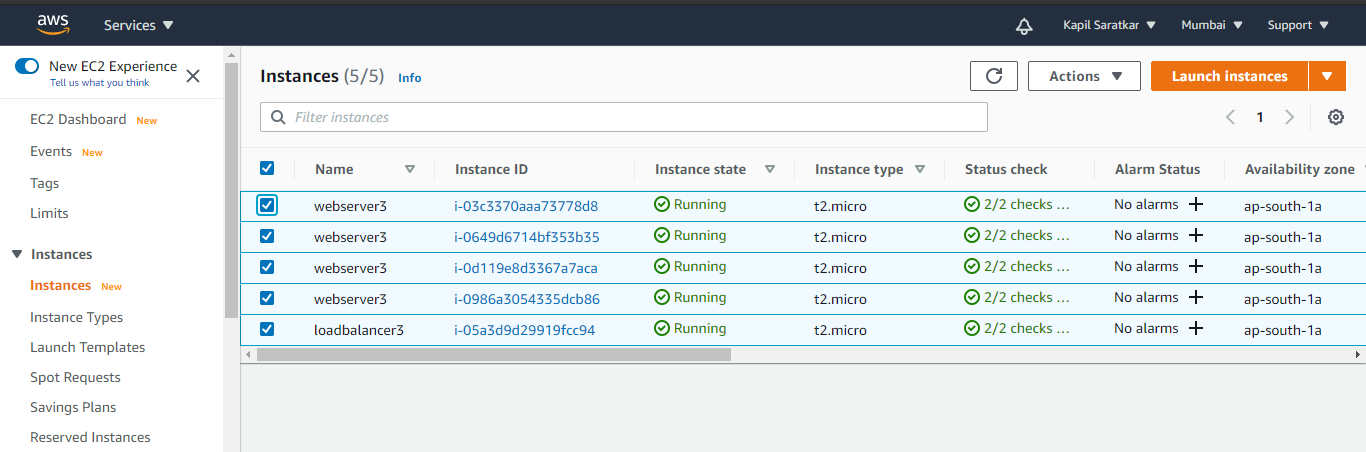Sort by Instance state column arrow
The image size is (1366, 452).
coord(770,170)
